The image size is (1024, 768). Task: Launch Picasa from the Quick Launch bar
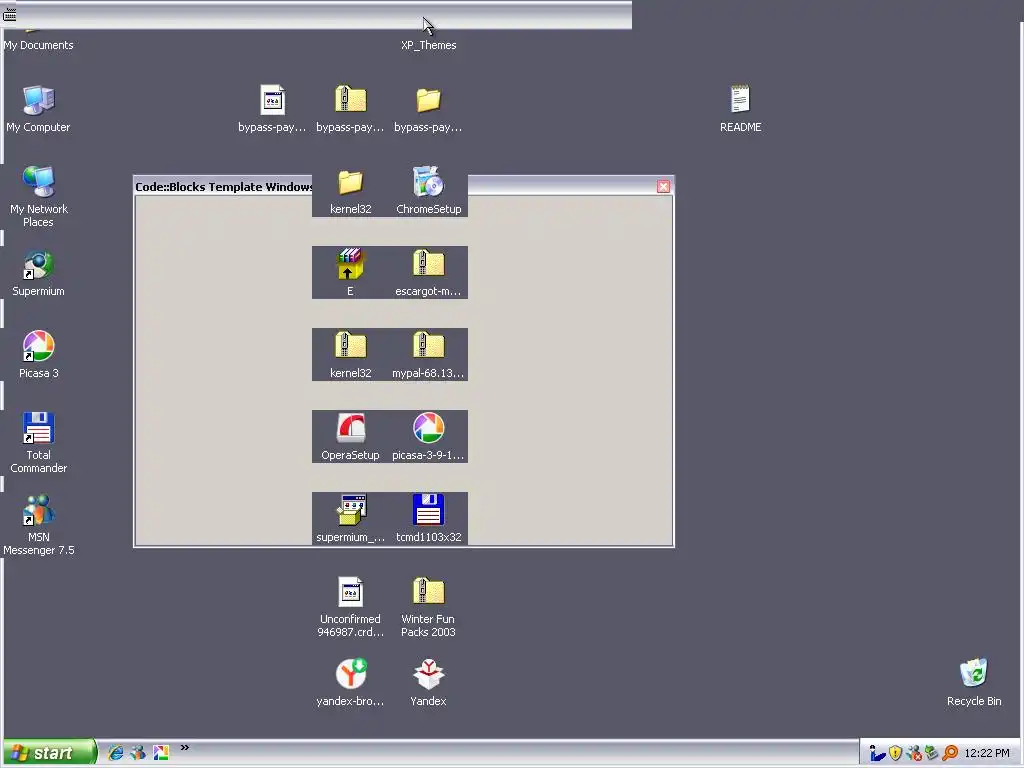pyautogui.click(x=161, y=753)
